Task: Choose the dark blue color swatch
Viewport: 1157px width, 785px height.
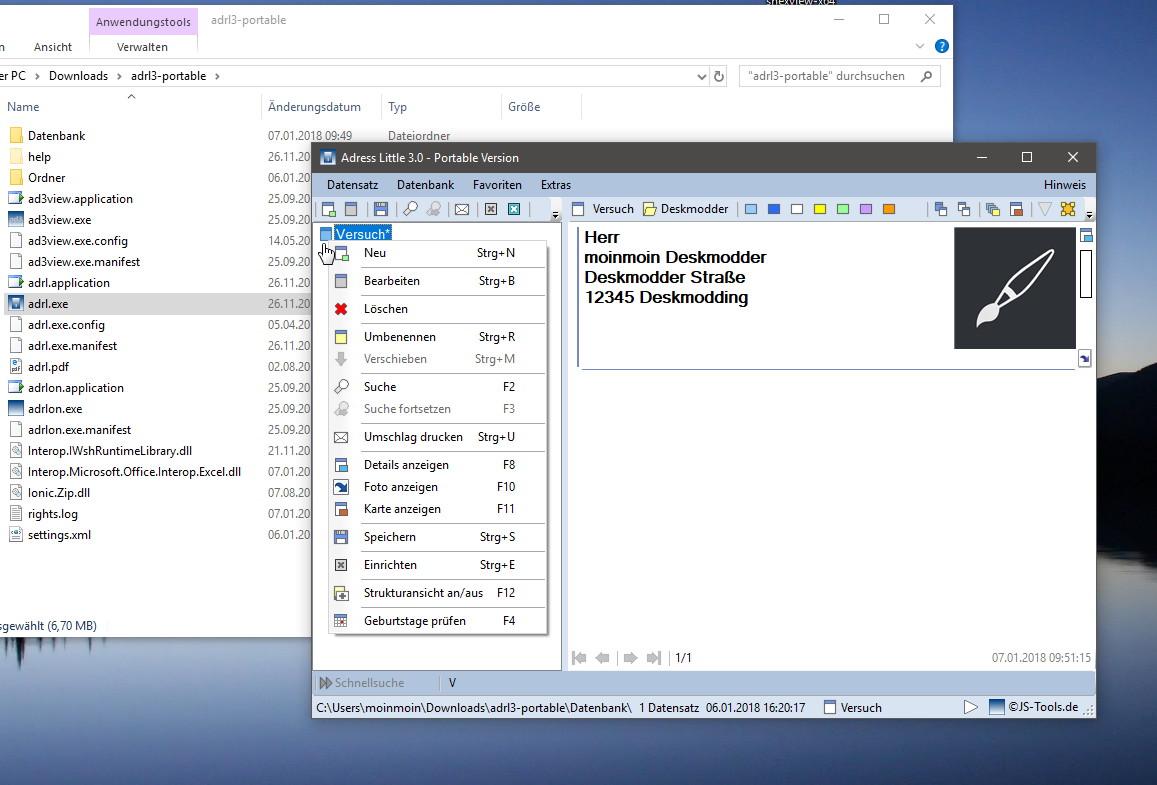Action: click(x=774, y=209)
